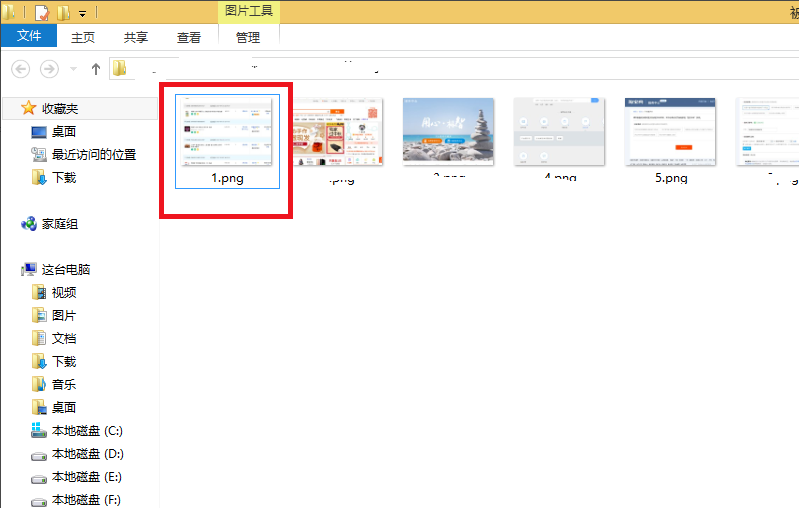Image resolution: width=799 pixels, height=508 pixels.
Task: Click the 最近访问的位置 icon
Action: point(39,154)
